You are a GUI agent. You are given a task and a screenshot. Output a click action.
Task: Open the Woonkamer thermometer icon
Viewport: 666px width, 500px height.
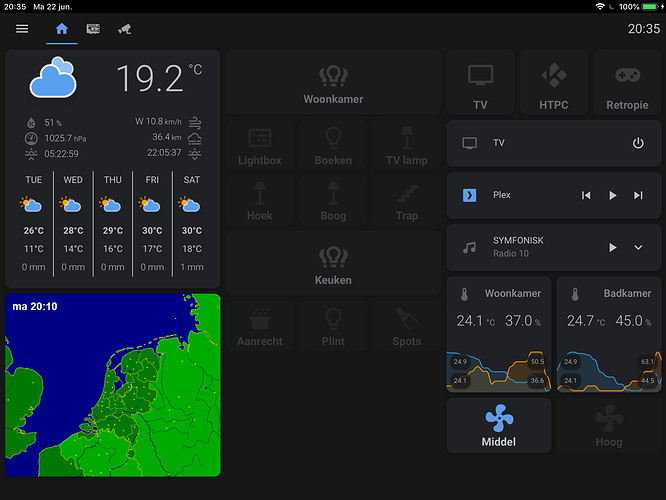pyautogui.click(x=464, y=294)
